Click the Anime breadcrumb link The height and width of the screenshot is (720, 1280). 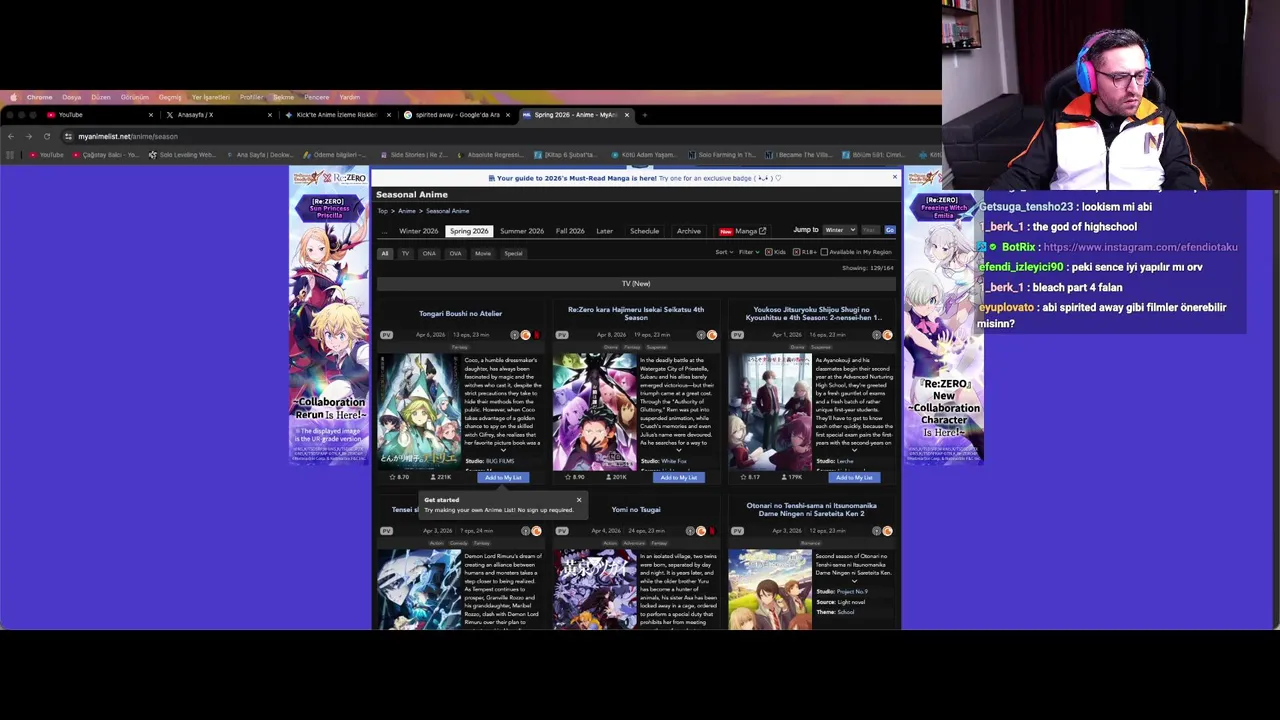(407, 211)
